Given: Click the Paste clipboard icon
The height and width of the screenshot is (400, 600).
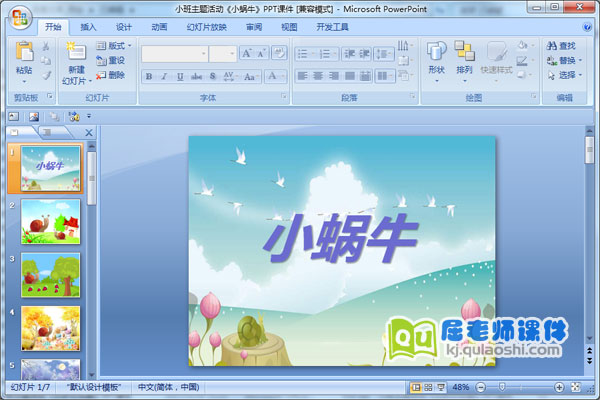Looking at the screenshot, I should tap(24, 51).
